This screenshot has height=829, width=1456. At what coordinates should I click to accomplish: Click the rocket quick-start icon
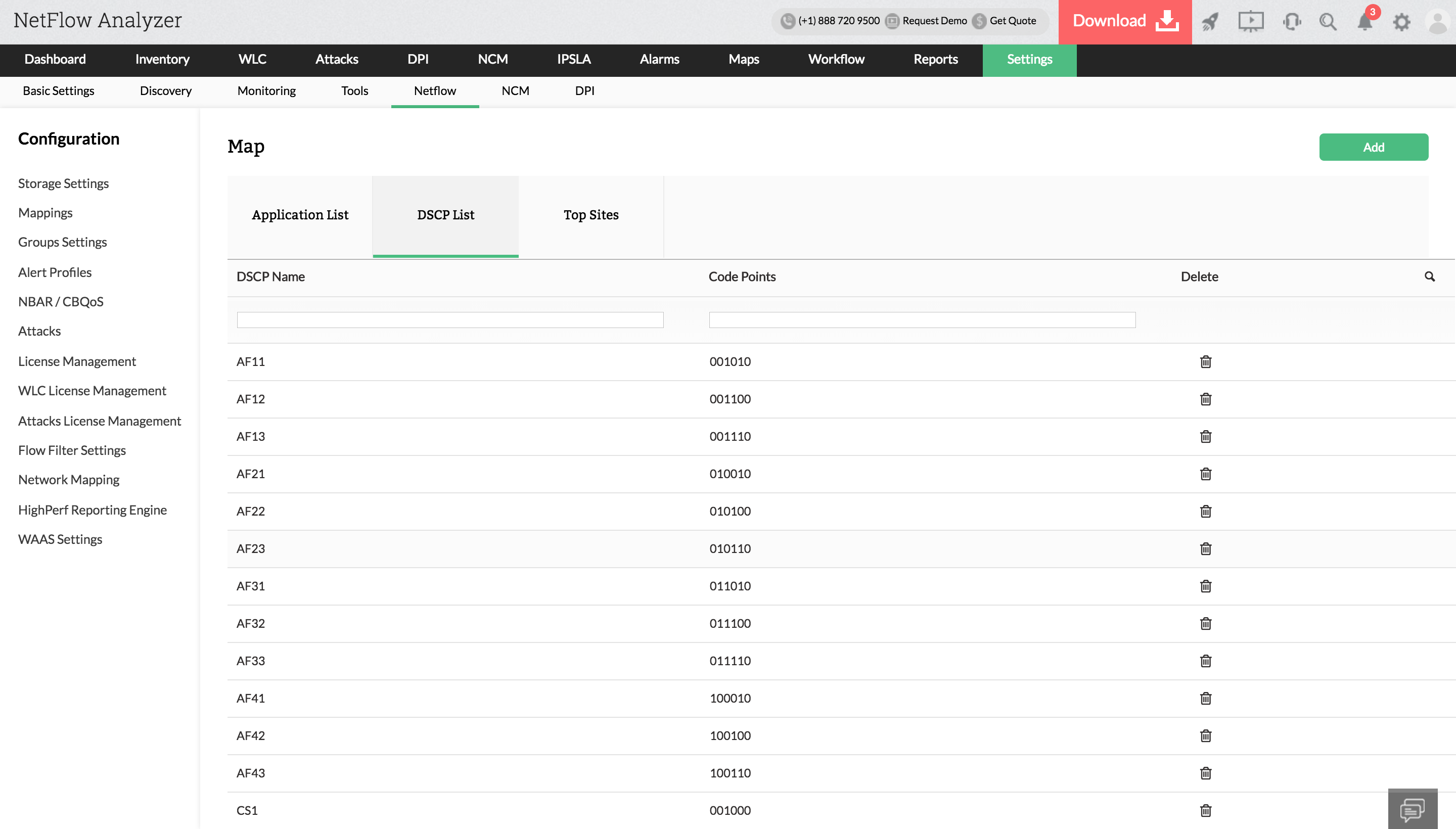tap(1210, 22)
